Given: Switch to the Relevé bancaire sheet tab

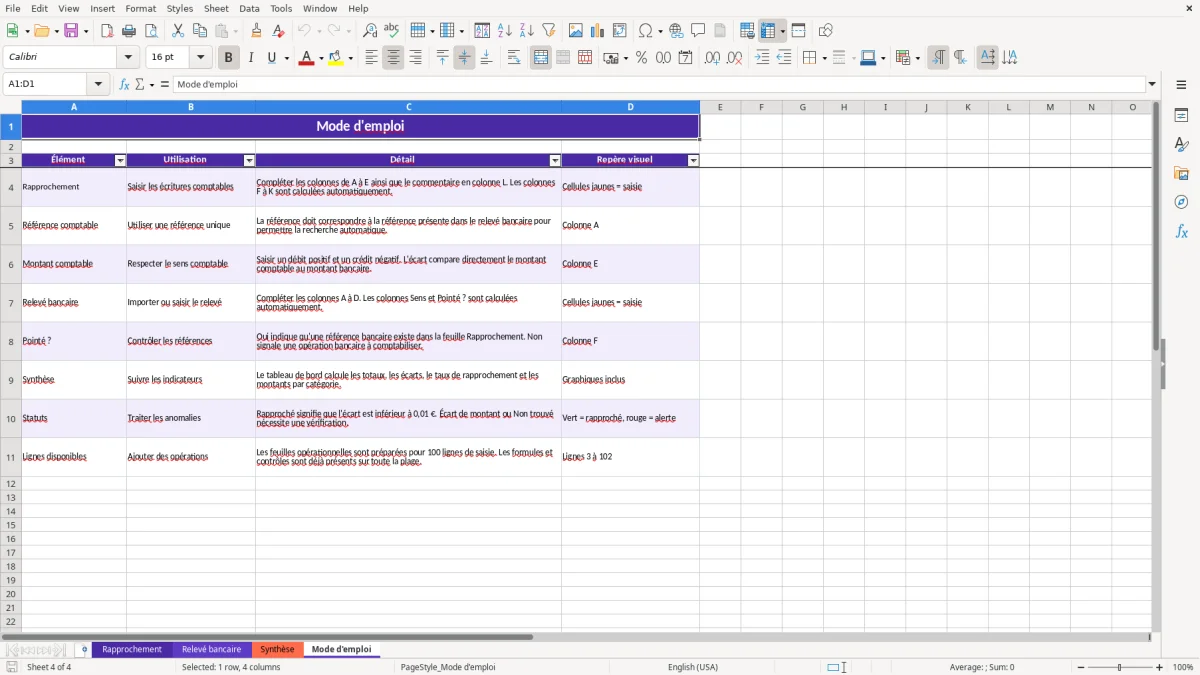Looking at the screenshot, I should click(x=211, y=649).
